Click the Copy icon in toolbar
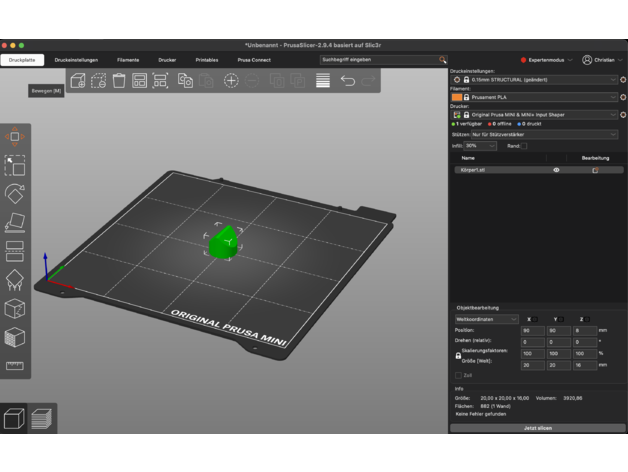628x472 pixels. (185, 81)
